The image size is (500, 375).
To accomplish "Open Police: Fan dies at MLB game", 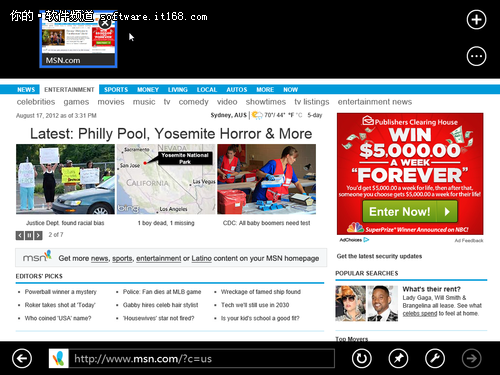I will 162,292.
